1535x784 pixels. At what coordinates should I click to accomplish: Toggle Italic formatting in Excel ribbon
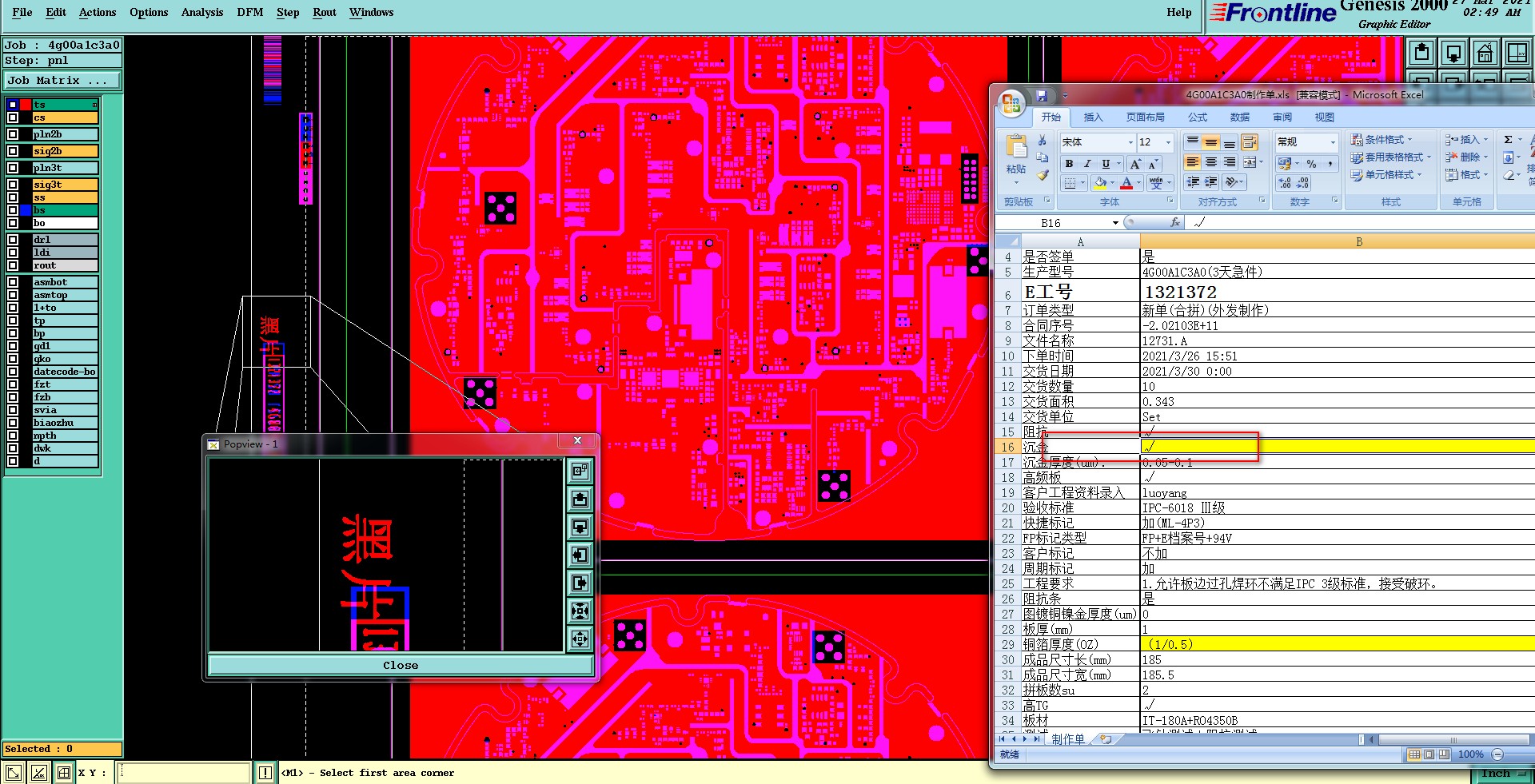click(1087, 164)
